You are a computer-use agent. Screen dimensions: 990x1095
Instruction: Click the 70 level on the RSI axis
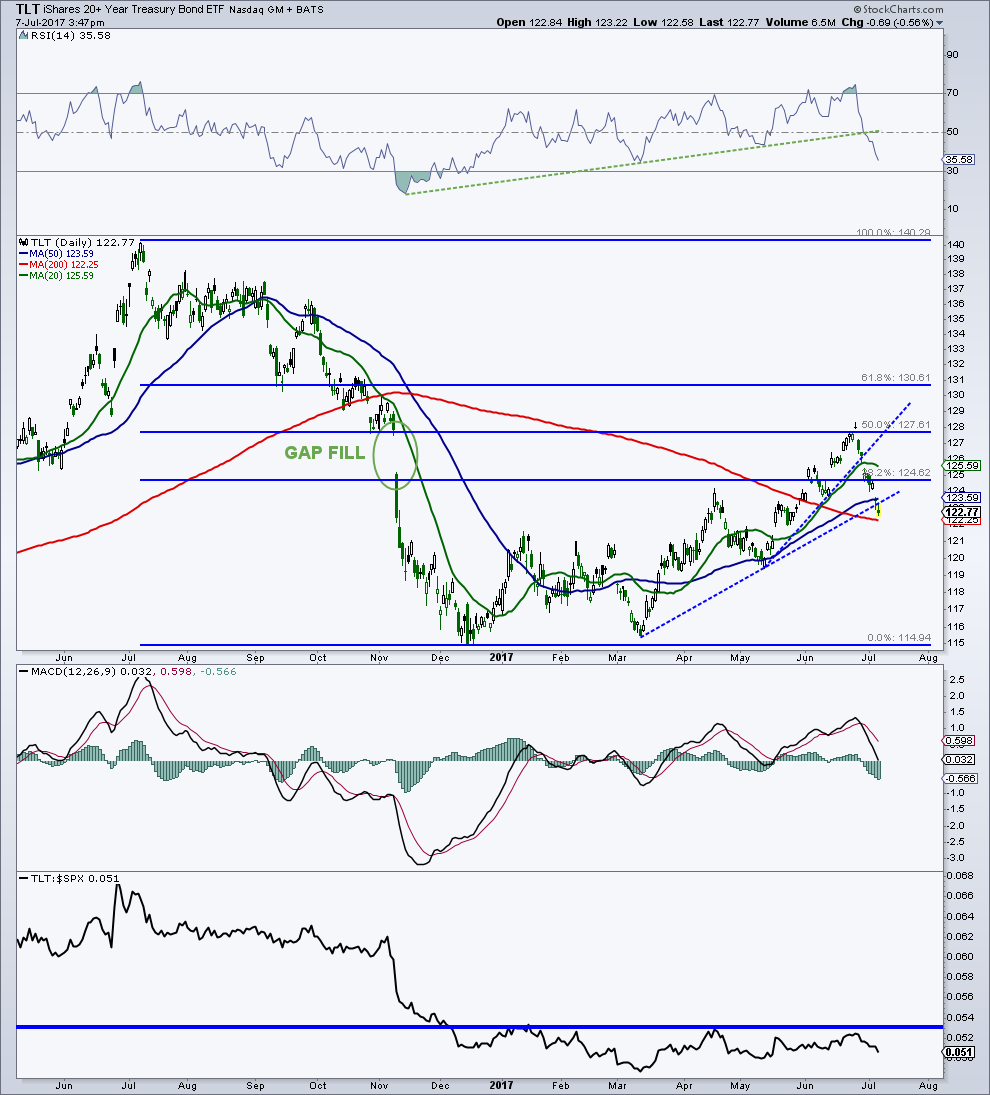[953, 93]
